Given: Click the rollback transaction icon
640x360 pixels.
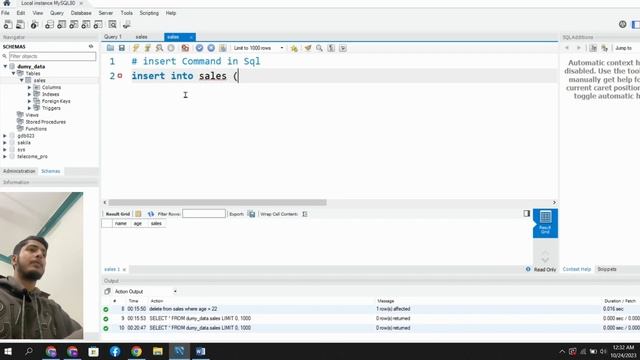Looking at the screenshot, I should point(211,48).
